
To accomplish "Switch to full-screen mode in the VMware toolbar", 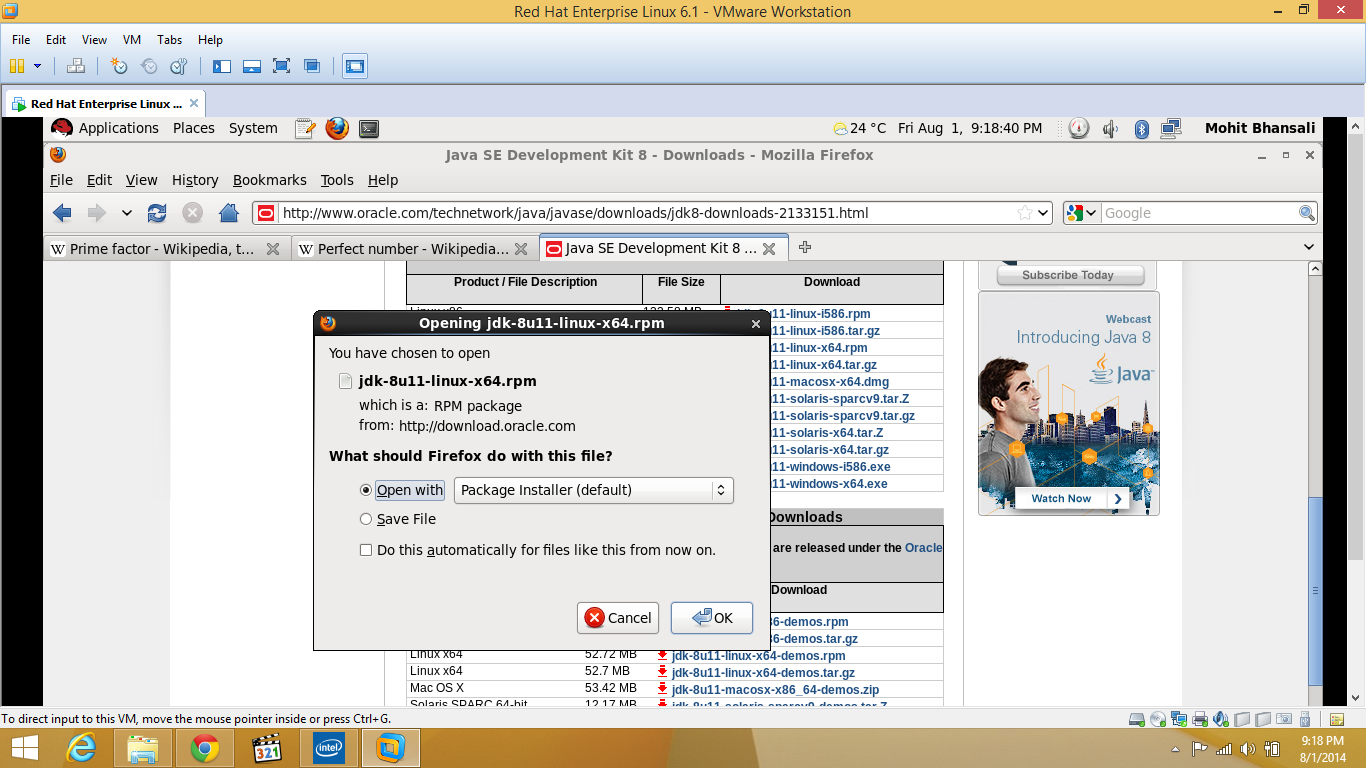I will click(282, 66).
